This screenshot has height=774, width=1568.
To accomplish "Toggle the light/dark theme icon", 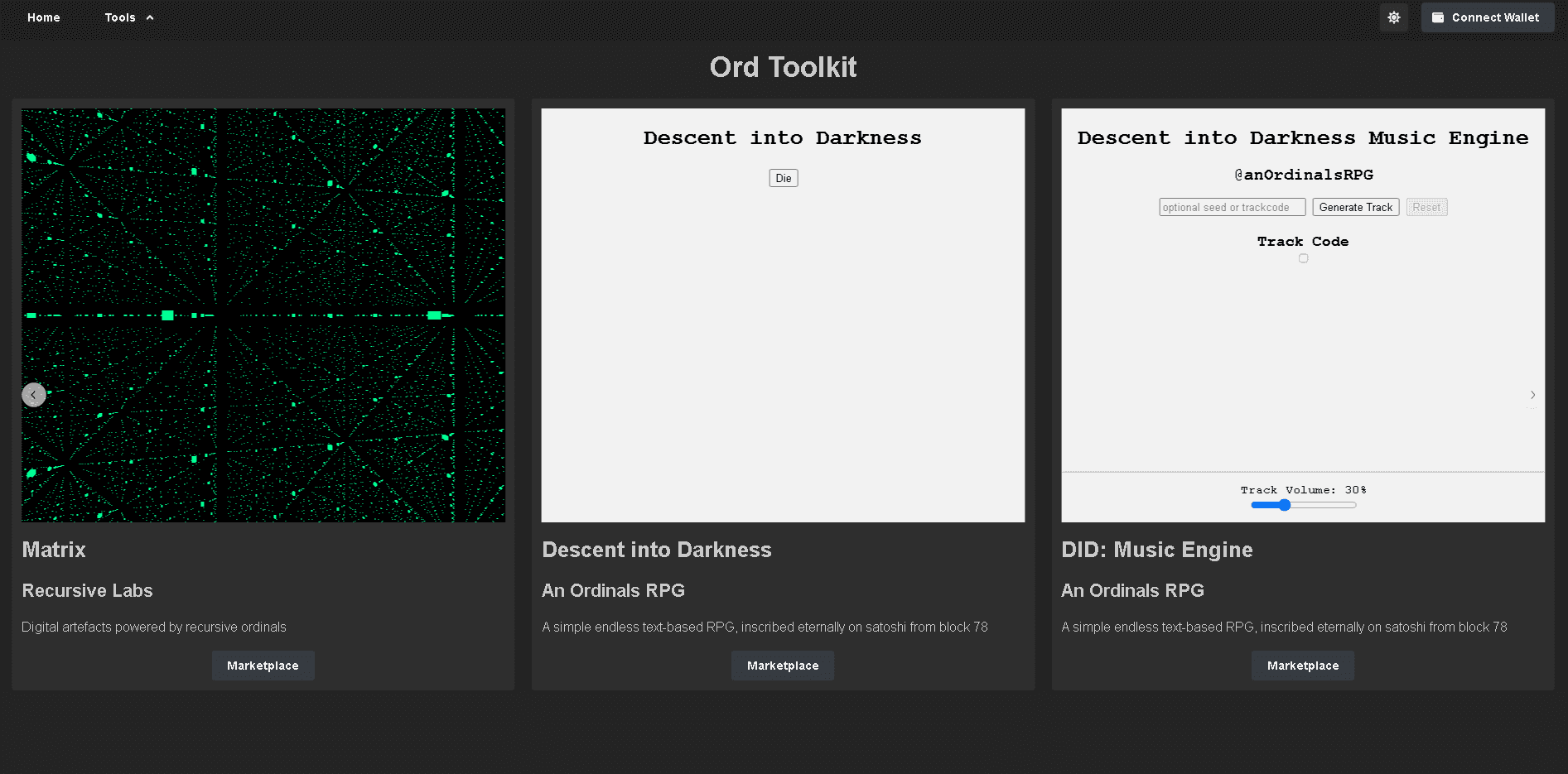I will (1393, 17).
